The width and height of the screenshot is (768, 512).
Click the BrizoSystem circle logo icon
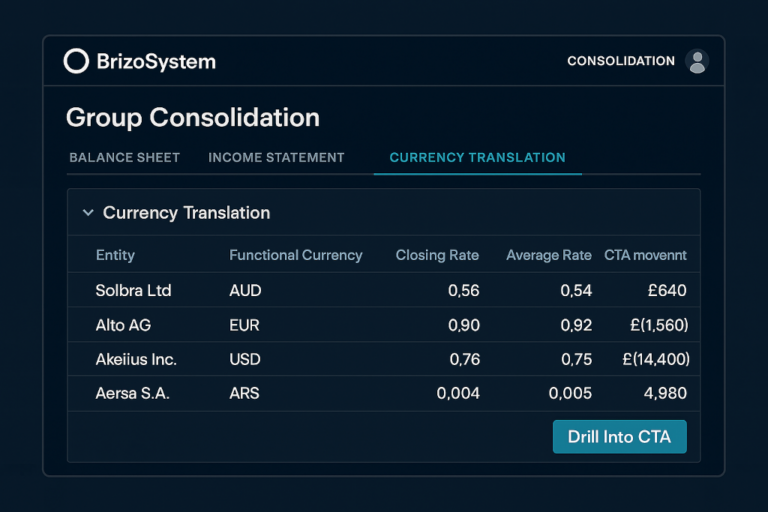pyautogui.click(x=76, y=61)
